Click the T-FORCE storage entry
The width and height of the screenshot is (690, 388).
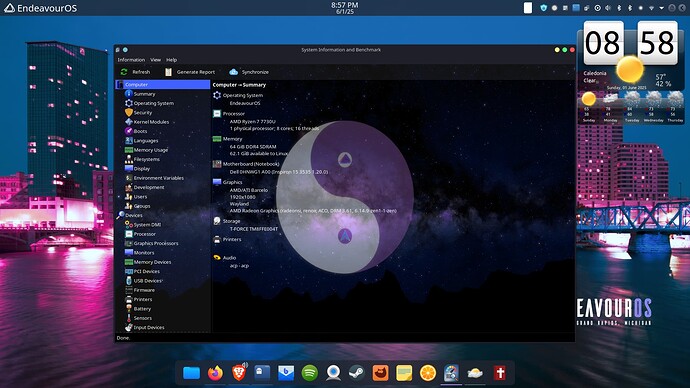point(253,229)
